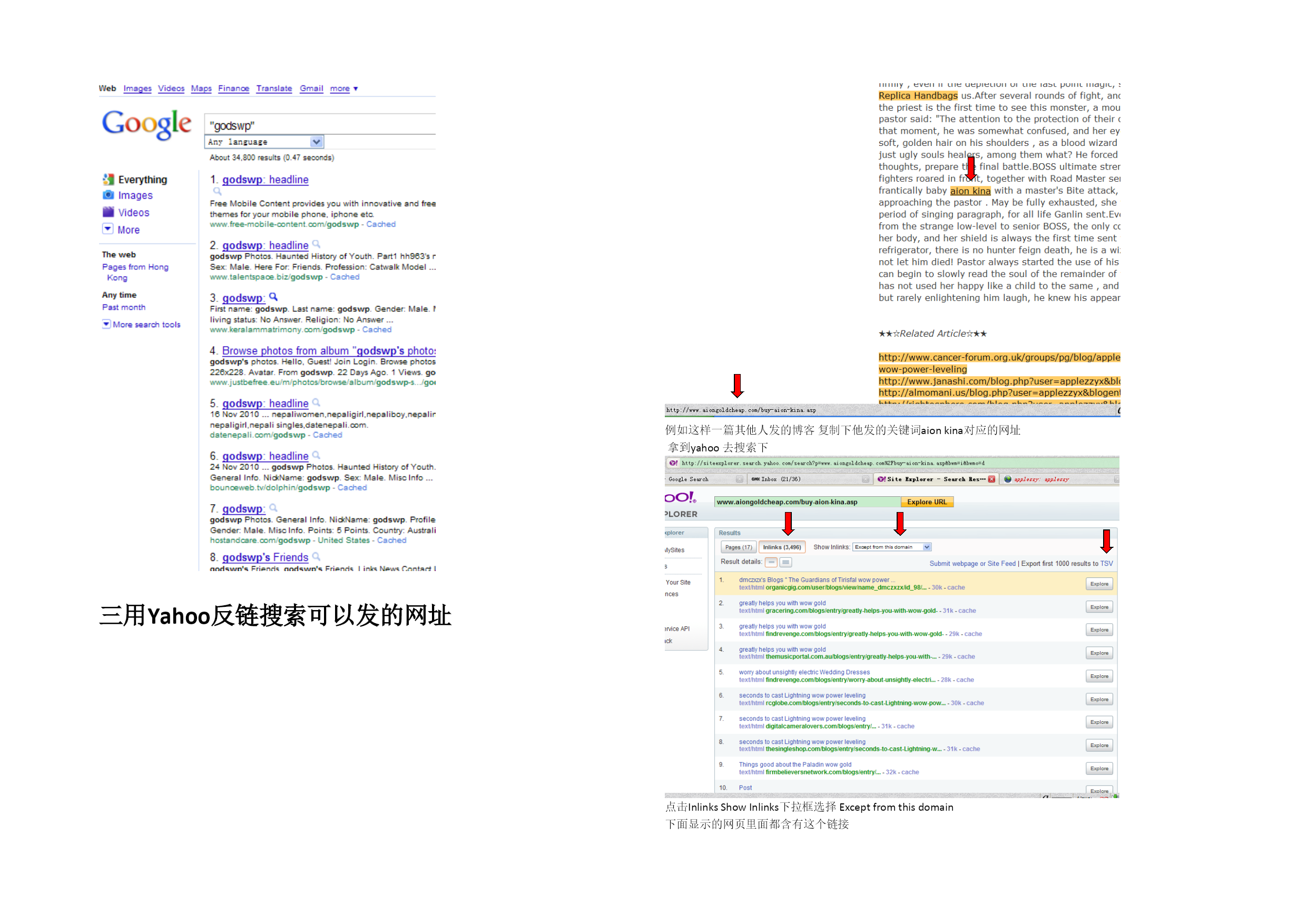Click the Site Explorer URL input field
1307x924 pixels.
(x=807, y=502)
